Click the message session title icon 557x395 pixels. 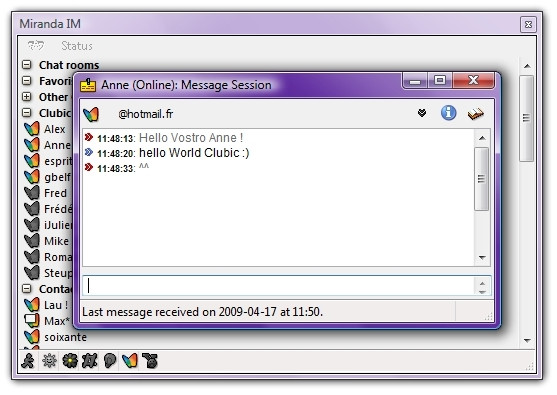tap(88, 85)
